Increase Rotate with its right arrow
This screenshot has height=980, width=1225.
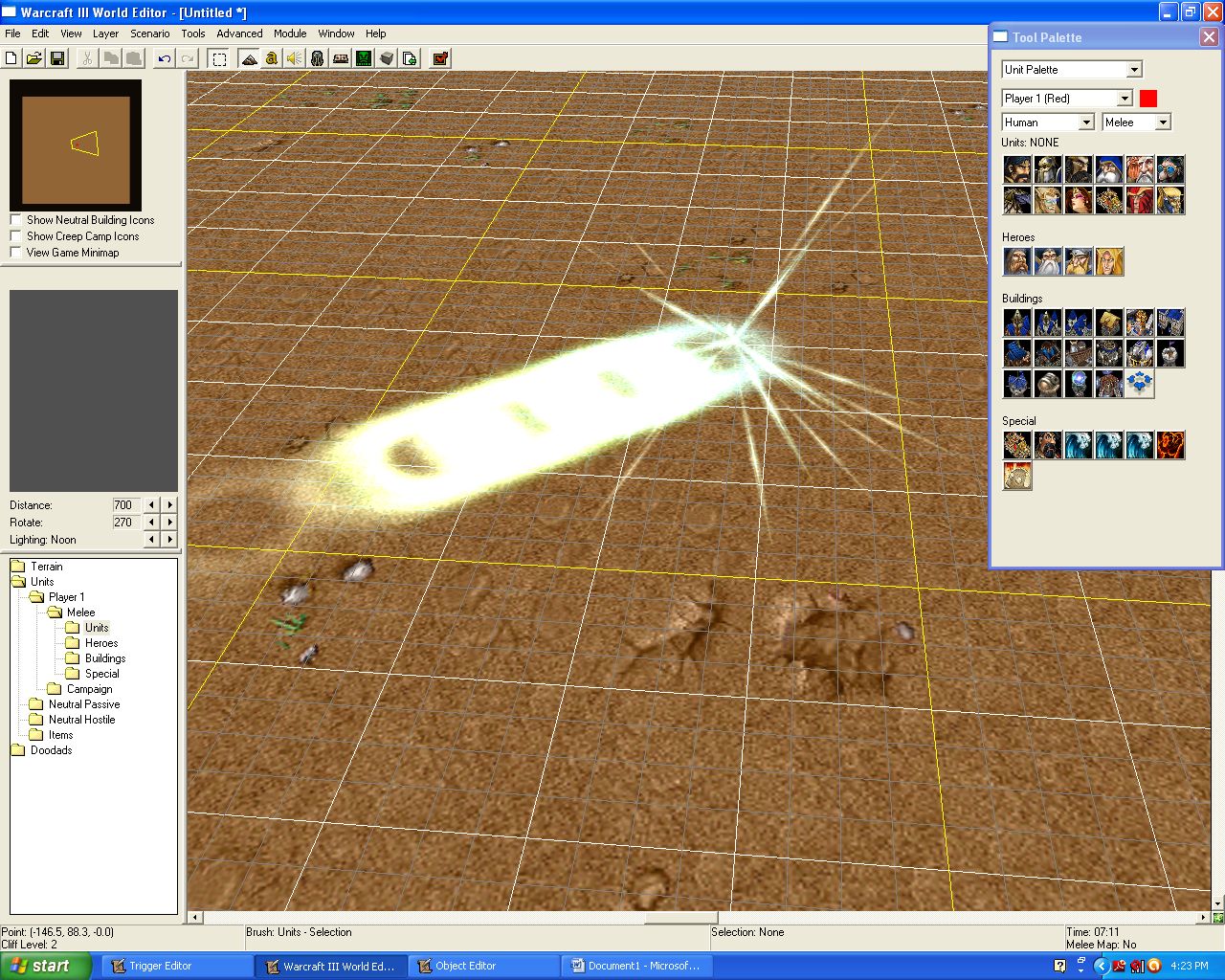pyautogui.click(x=170, y=523)
